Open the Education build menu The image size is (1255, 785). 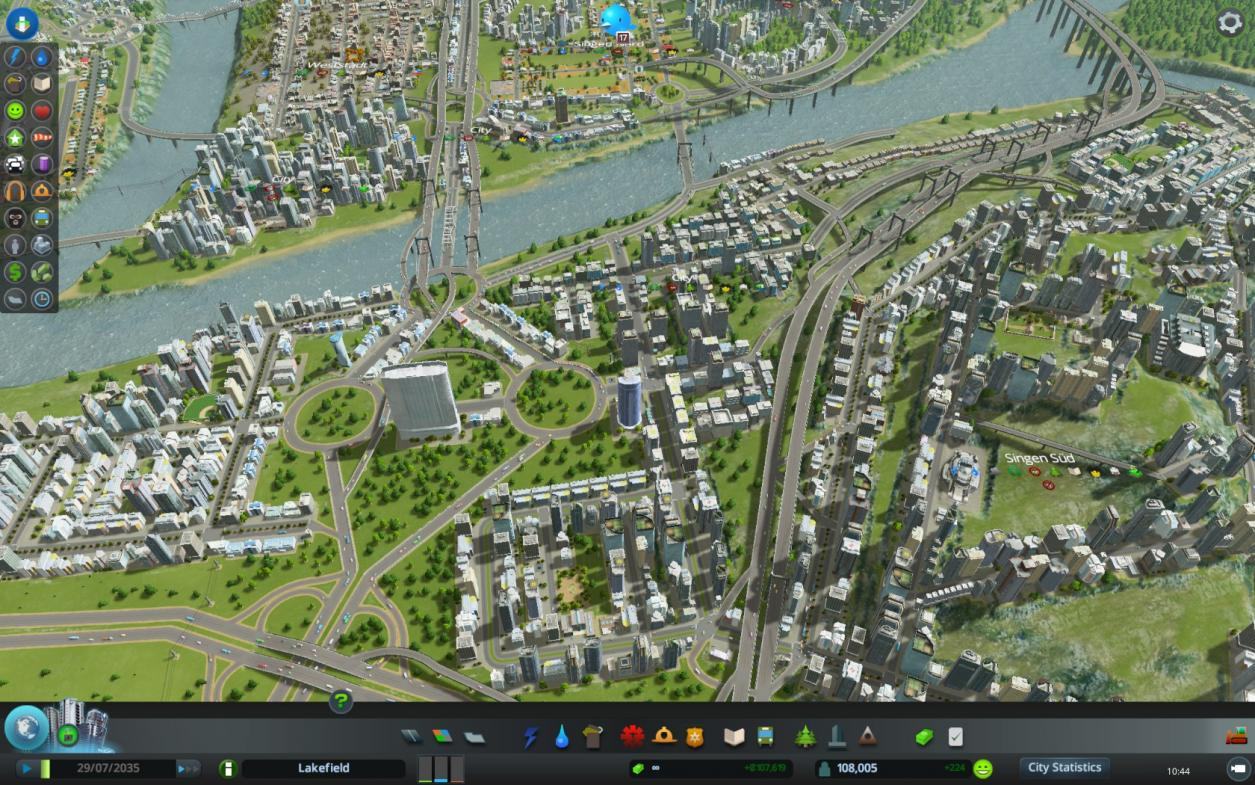[735, 738]
